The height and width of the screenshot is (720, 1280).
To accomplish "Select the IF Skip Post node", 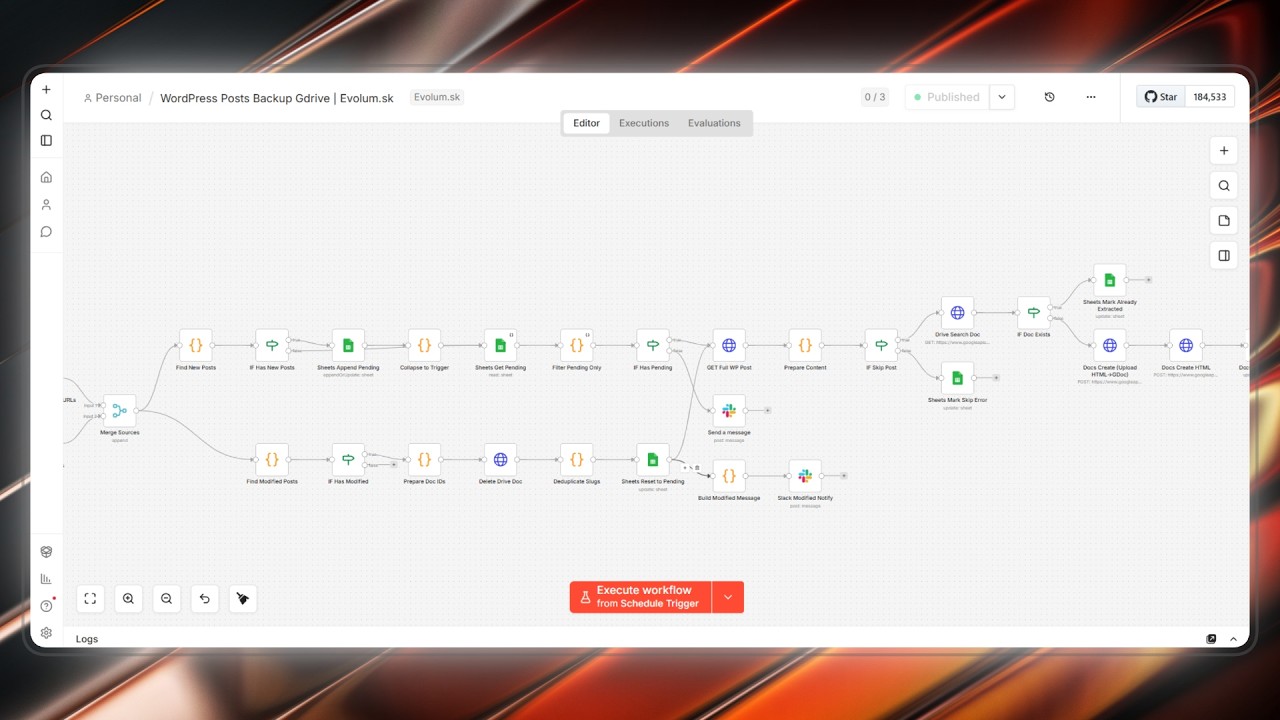I will 881,345.
